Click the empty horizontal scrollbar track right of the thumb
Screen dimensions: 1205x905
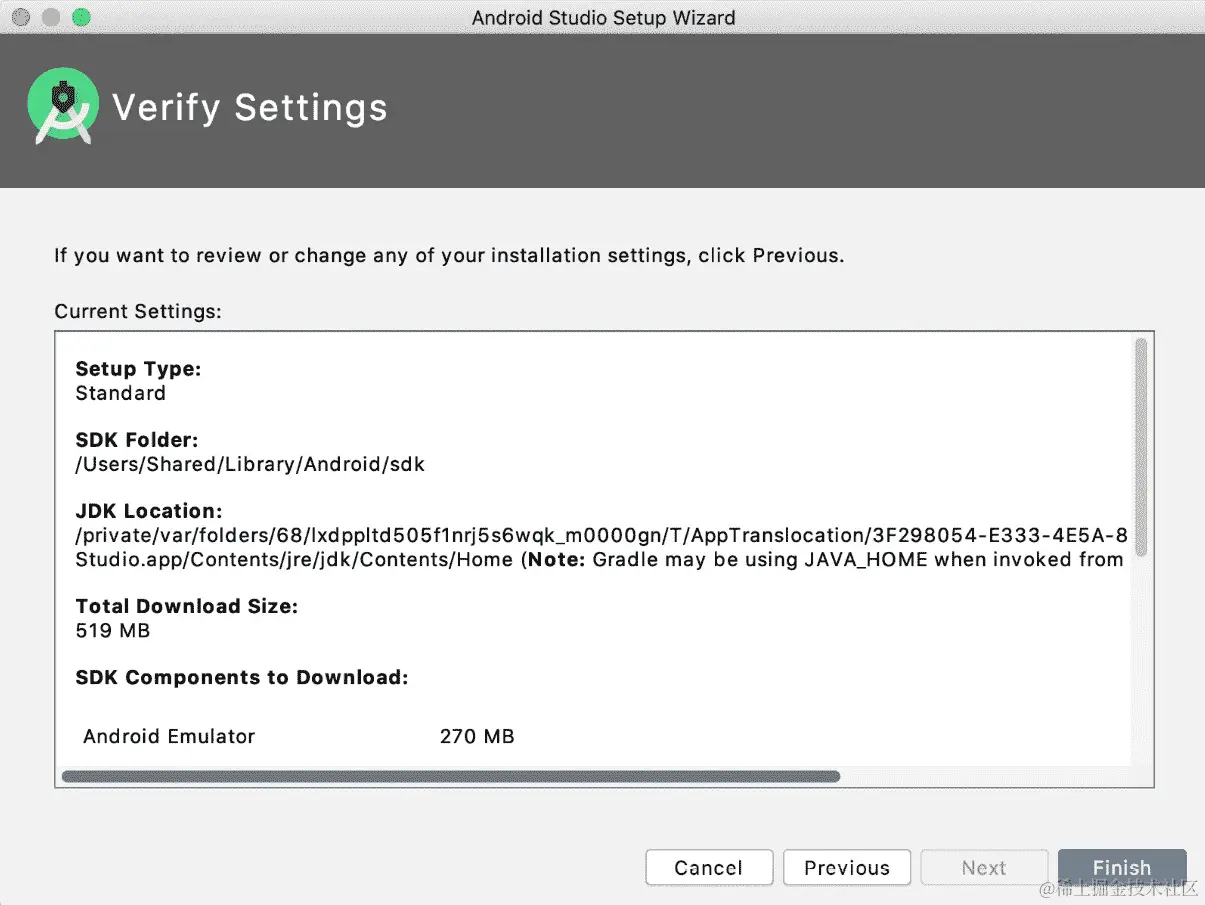(985, 776)
